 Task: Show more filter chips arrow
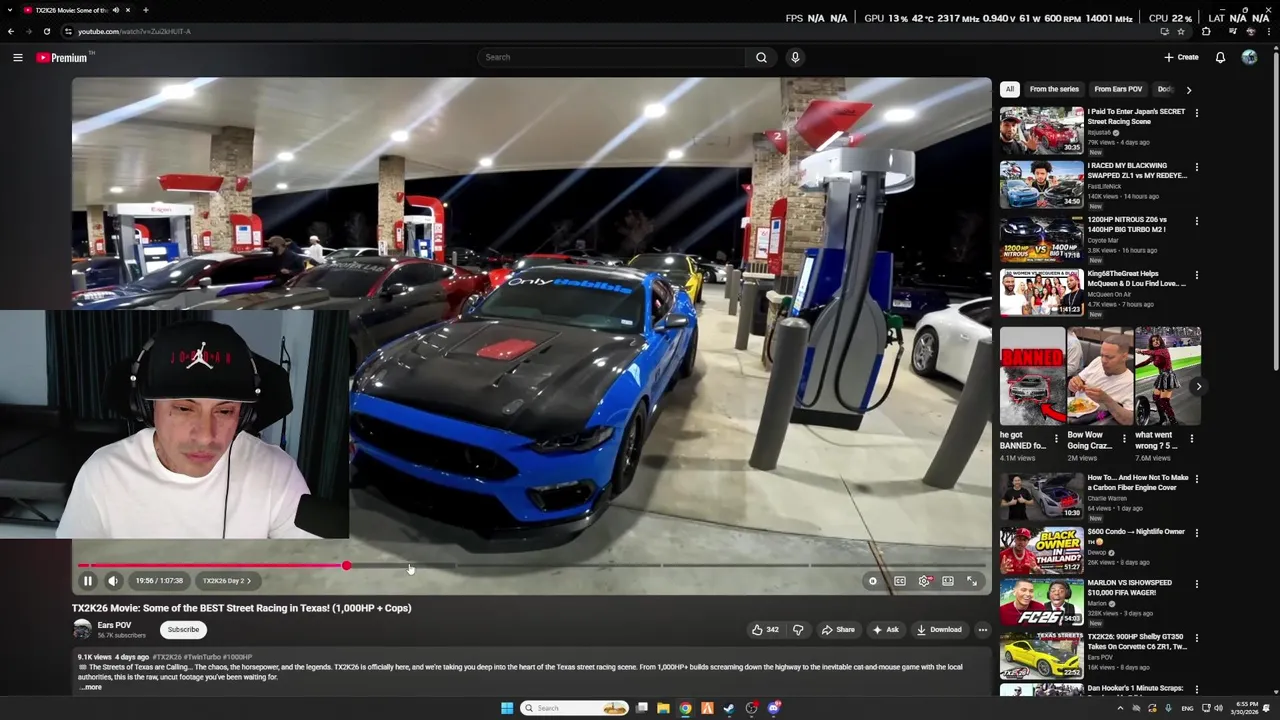pos(1188,89)
